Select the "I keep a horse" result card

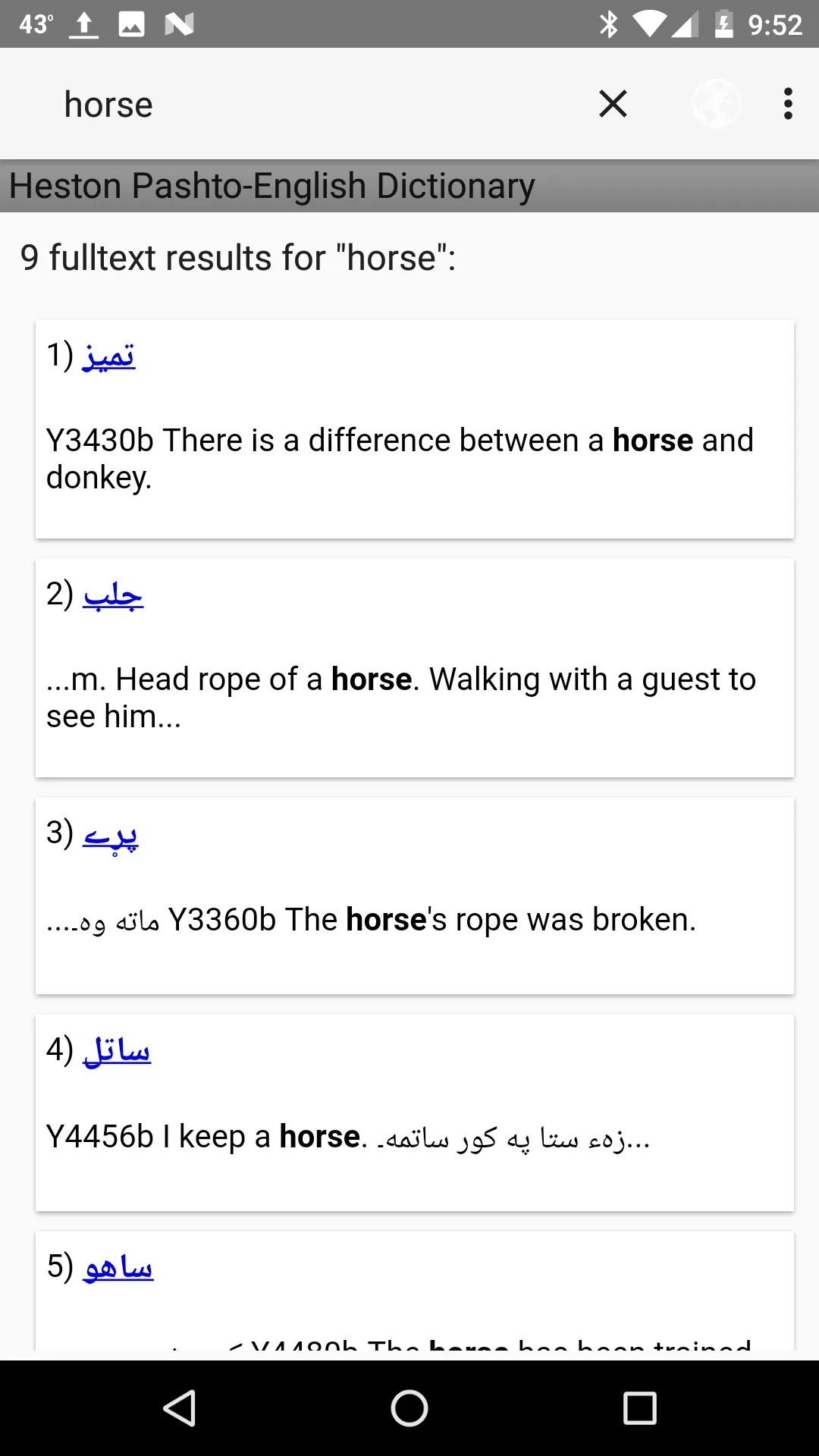click(x=415, y=1112)
